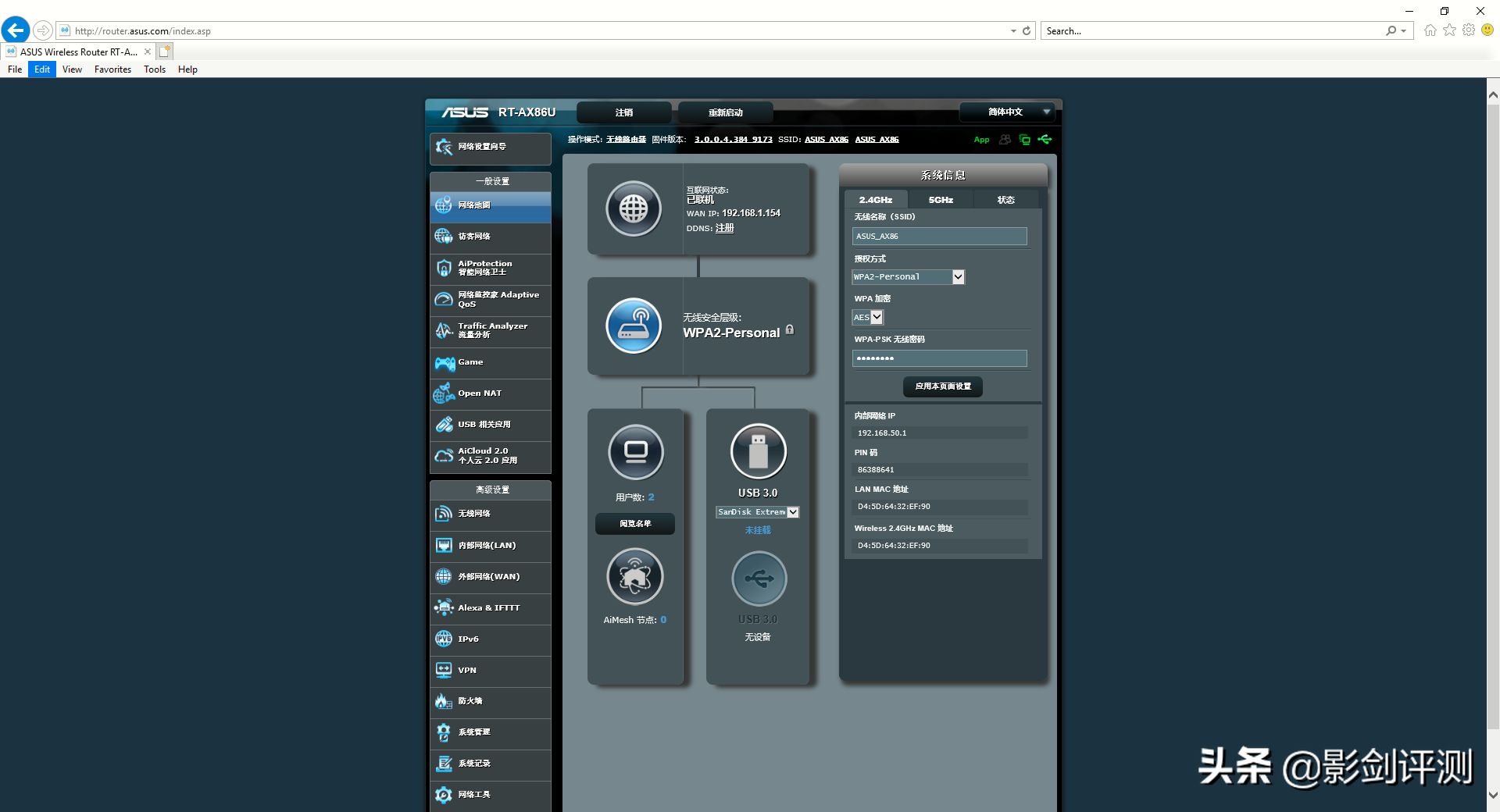Open the Help menu
Viewport: 1500px width, 812px height.
(187, 69)
